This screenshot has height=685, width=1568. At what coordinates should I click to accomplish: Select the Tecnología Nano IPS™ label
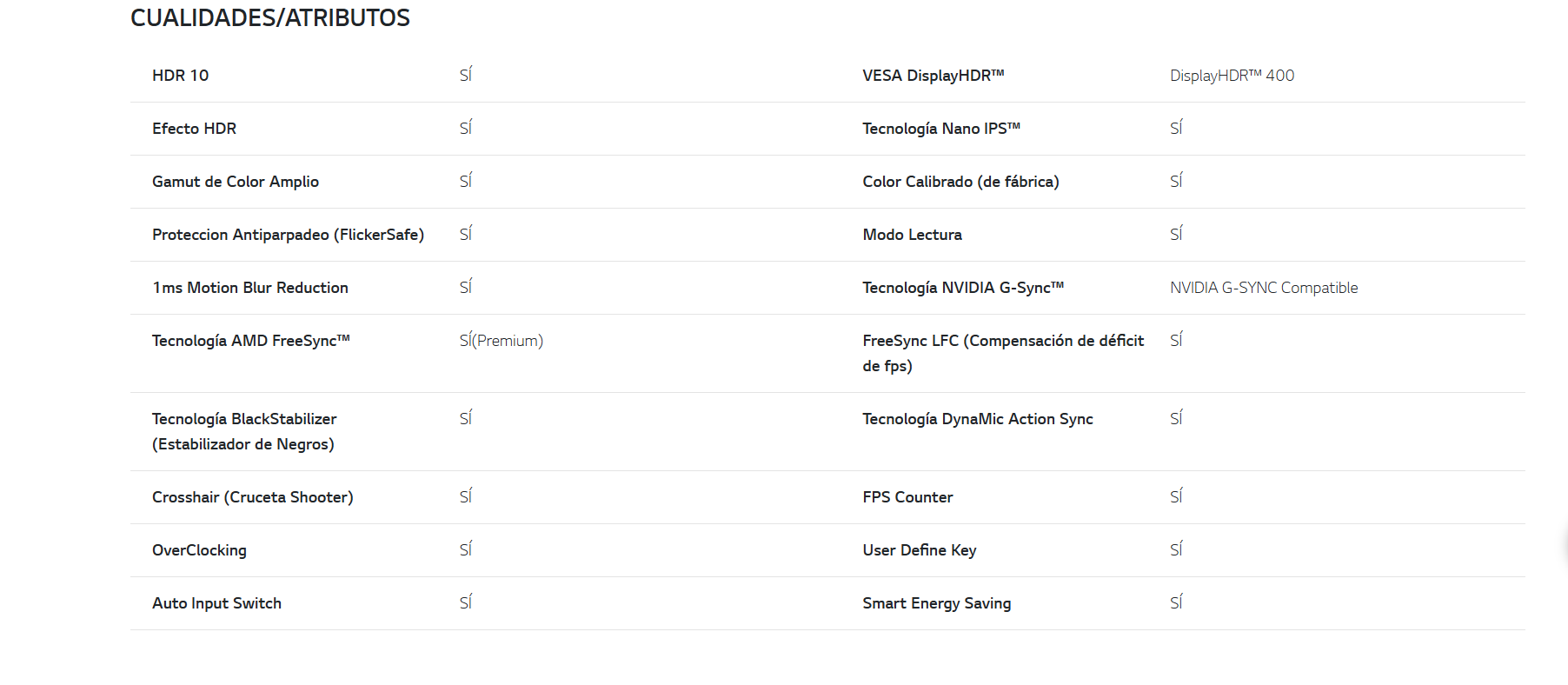pyautogui.click(x=941, y=129)
